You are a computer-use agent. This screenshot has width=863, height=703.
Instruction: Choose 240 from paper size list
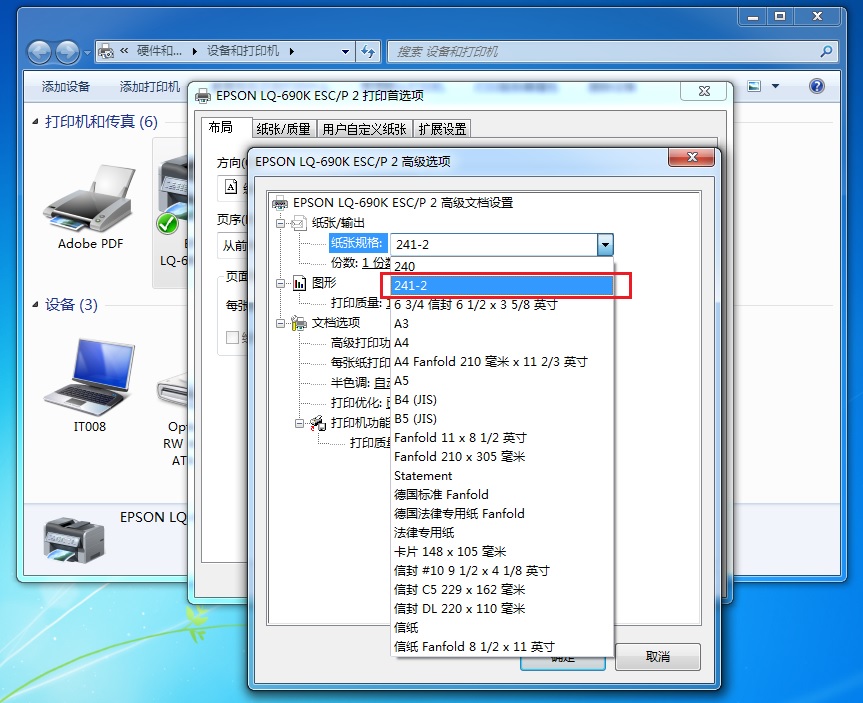click(502, 266)
